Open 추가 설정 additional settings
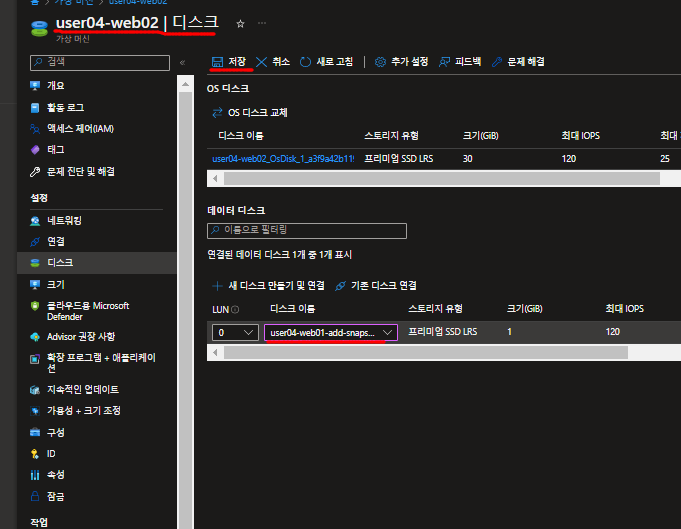The image size is (681, 529). tap(401, 62)
